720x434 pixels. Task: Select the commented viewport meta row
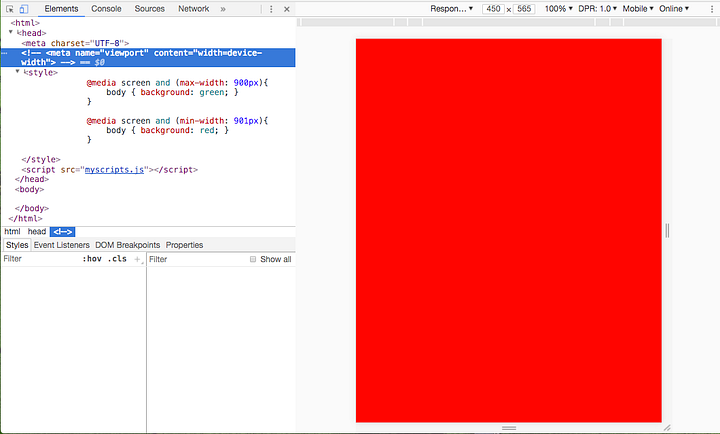[148, 57]
